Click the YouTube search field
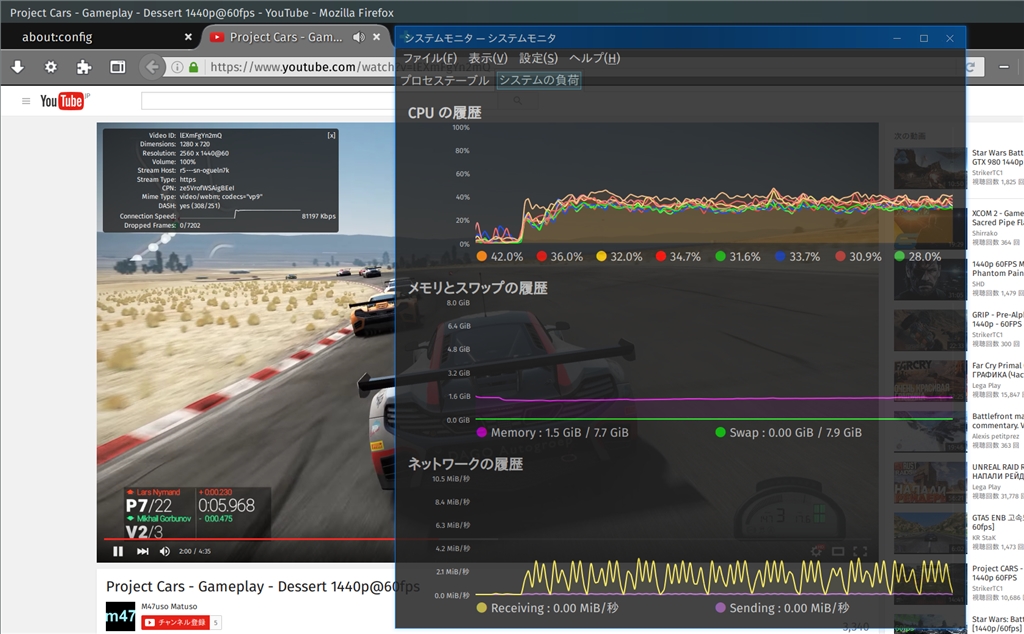The width and height of the screenshot is (1024, 634). coord(268,101)
